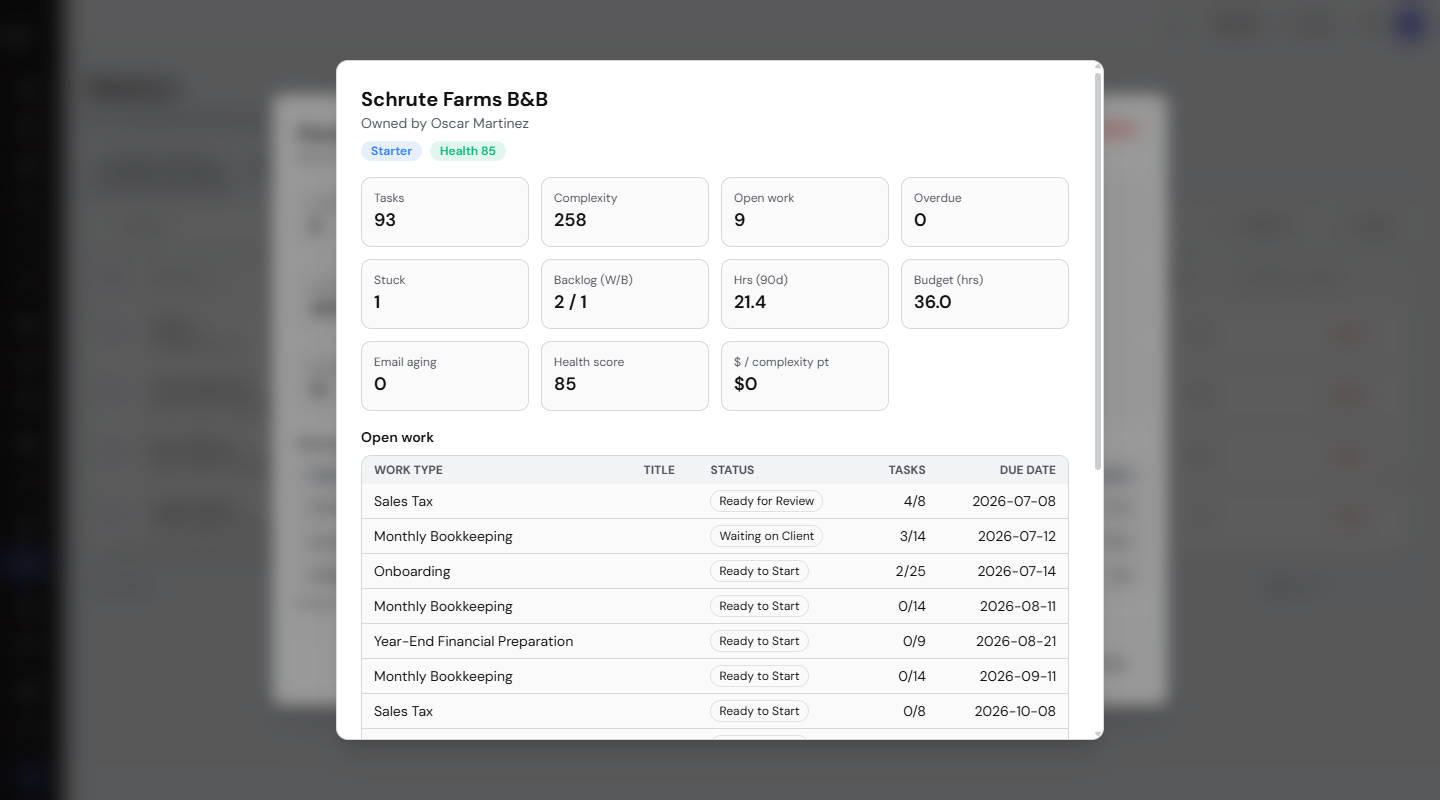
Task: Click Ready to Start pill in Onboarding row
Action: coord(759,571)
